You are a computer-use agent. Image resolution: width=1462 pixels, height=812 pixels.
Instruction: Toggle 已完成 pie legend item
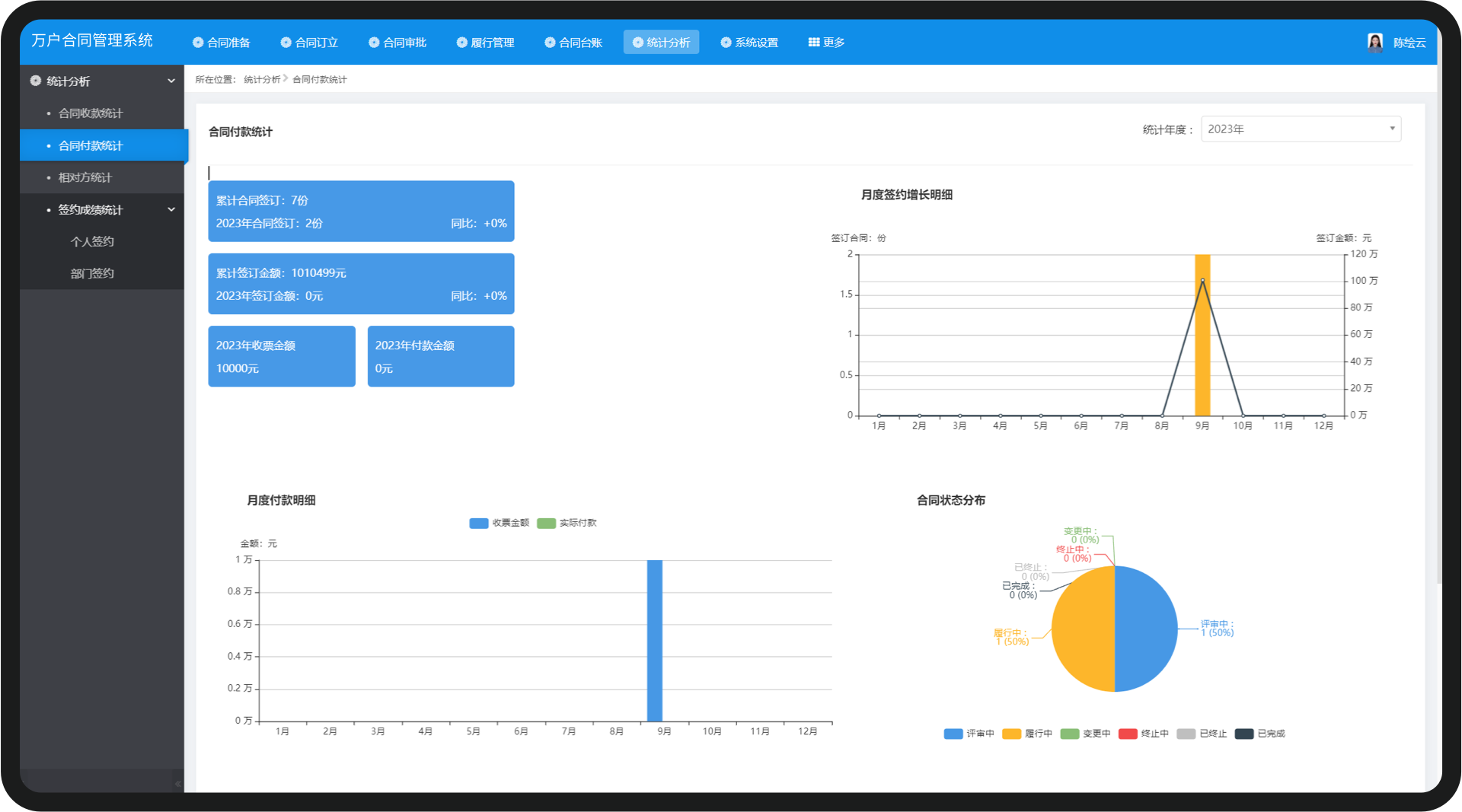[1260, 734]
